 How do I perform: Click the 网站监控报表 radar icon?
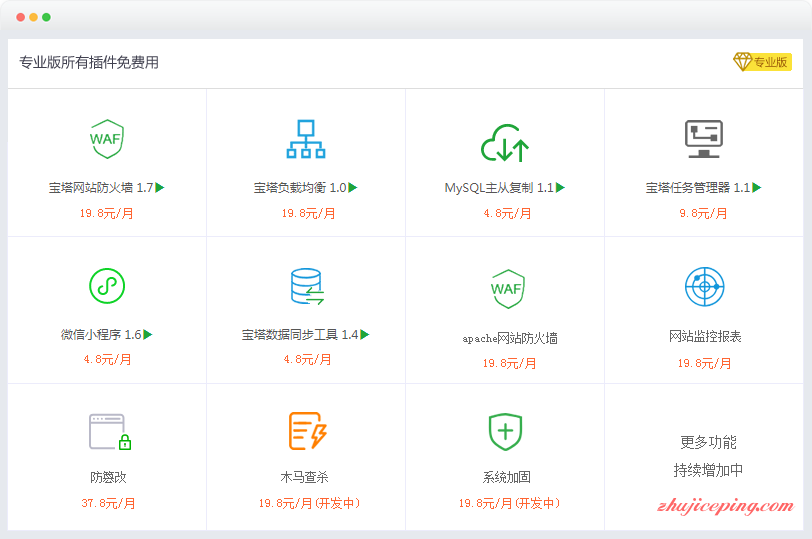pos(704,286)
